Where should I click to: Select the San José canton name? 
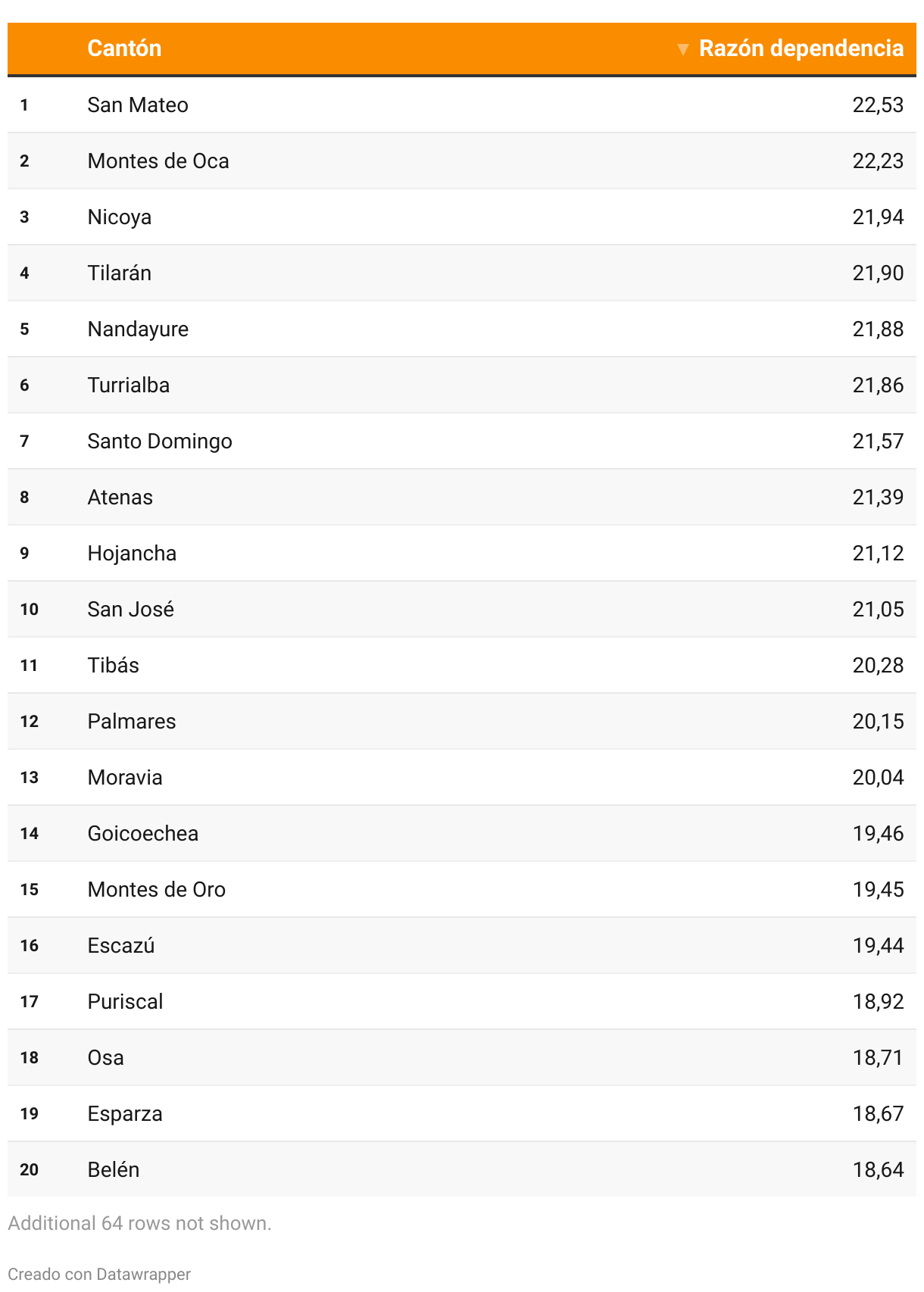coord(131,609)
